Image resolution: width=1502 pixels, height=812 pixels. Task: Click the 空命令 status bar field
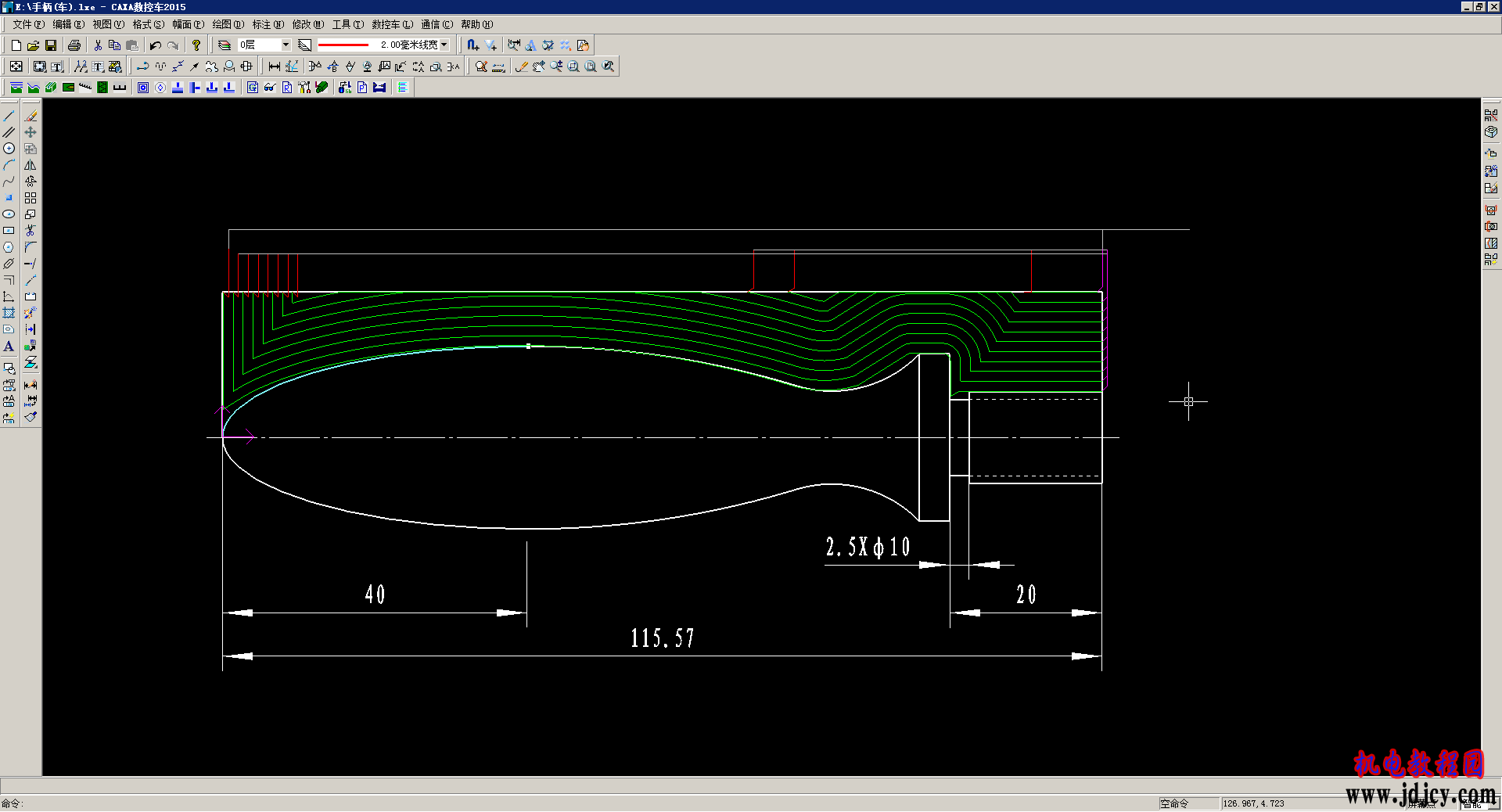[1189, 803]
